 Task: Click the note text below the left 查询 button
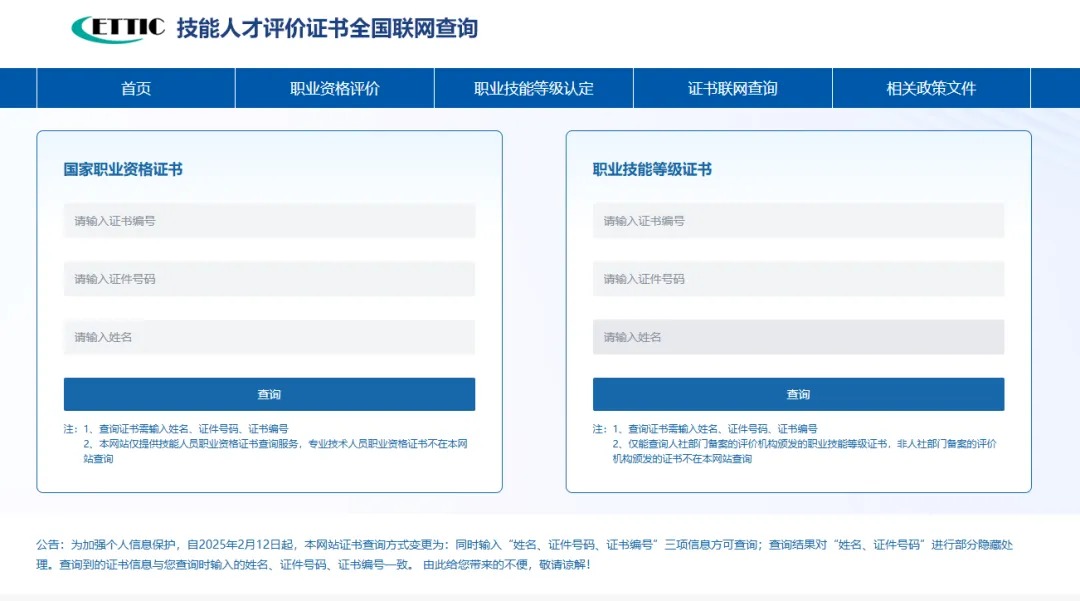pyautogui.click(x=268, y=444)
